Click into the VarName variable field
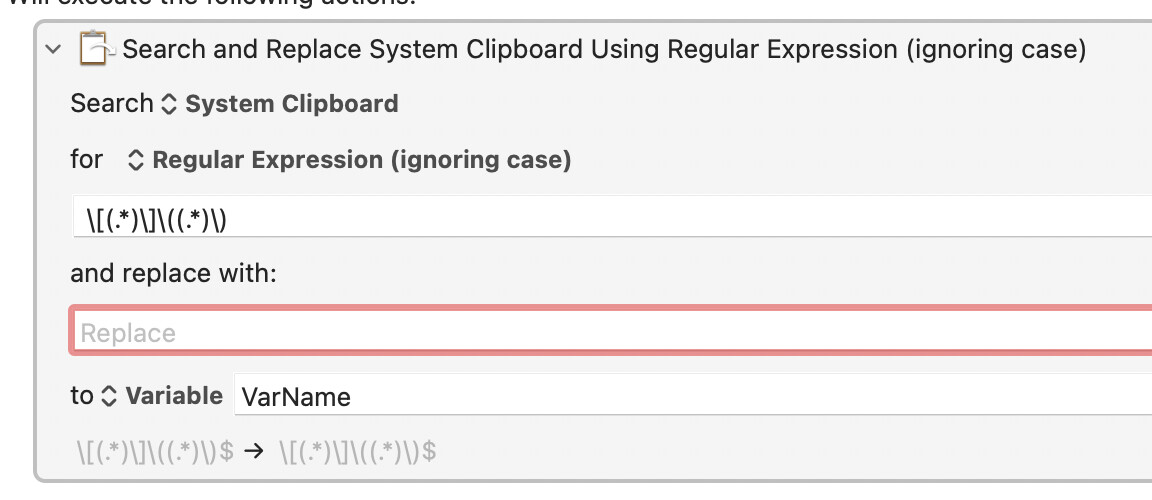Viewport: 1152px width, 500px height. 693,395
